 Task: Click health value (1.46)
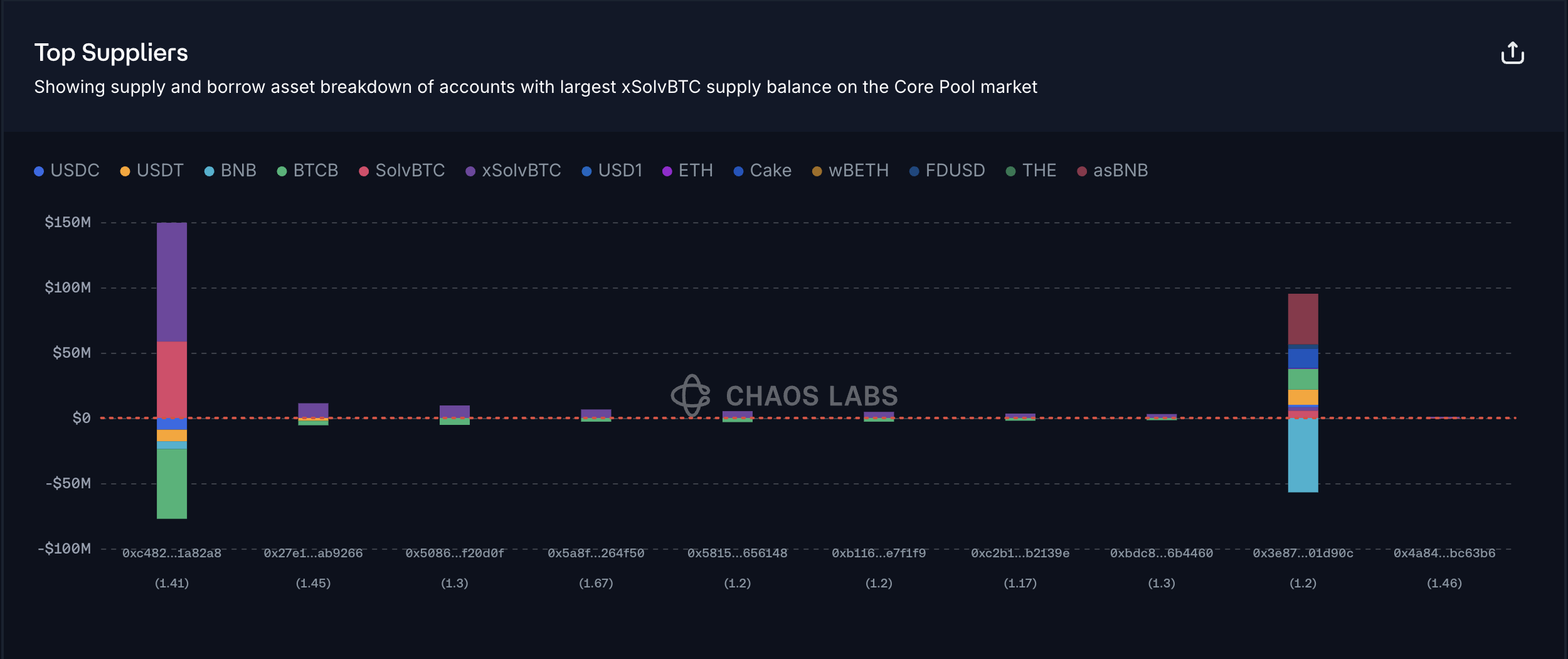pyautogui.click(x=1444, y=583)
